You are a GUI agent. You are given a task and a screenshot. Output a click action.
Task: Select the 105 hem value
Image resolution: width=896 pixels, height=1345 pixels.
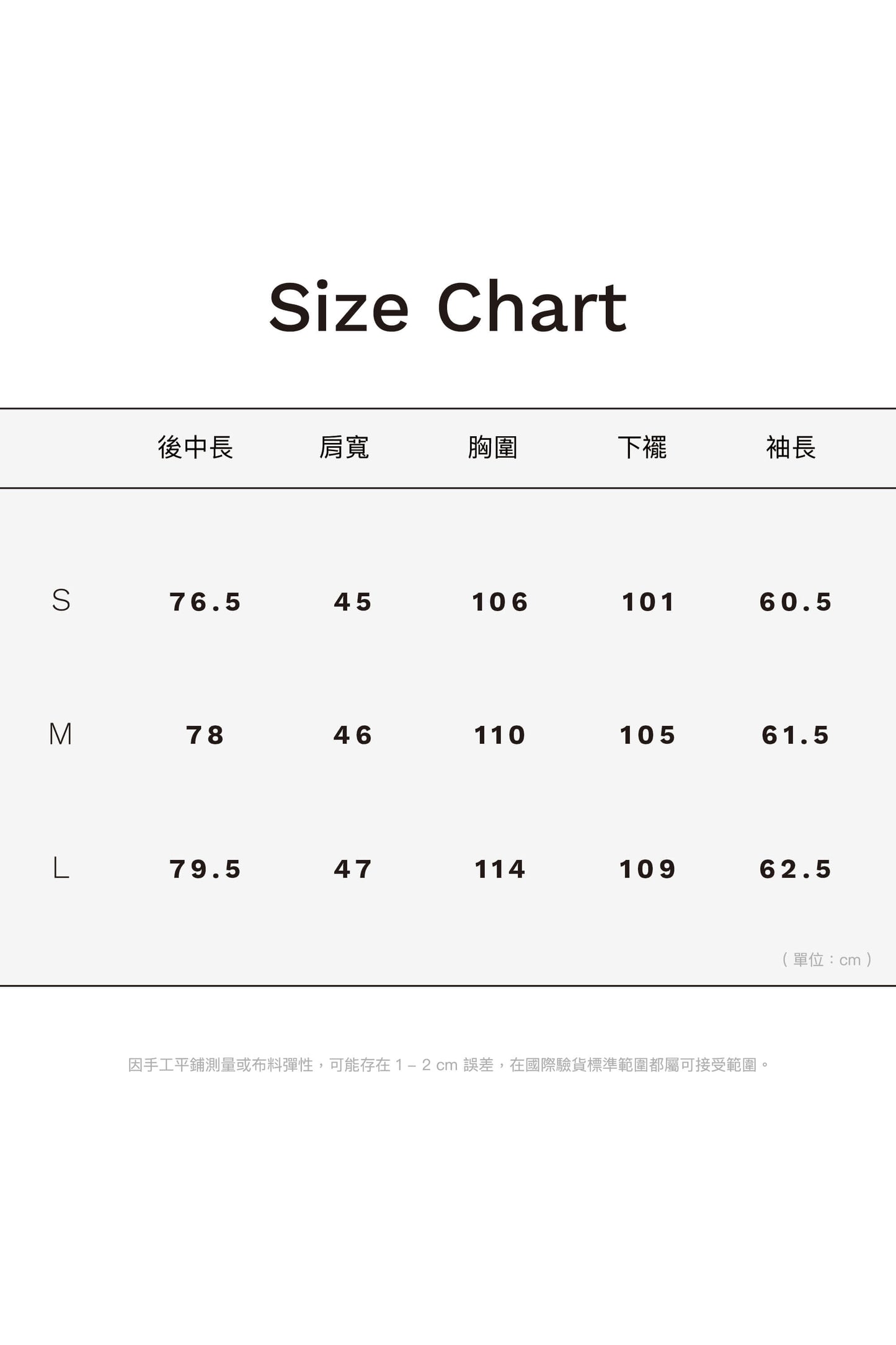pyautogui.click(x=647, y=735)
